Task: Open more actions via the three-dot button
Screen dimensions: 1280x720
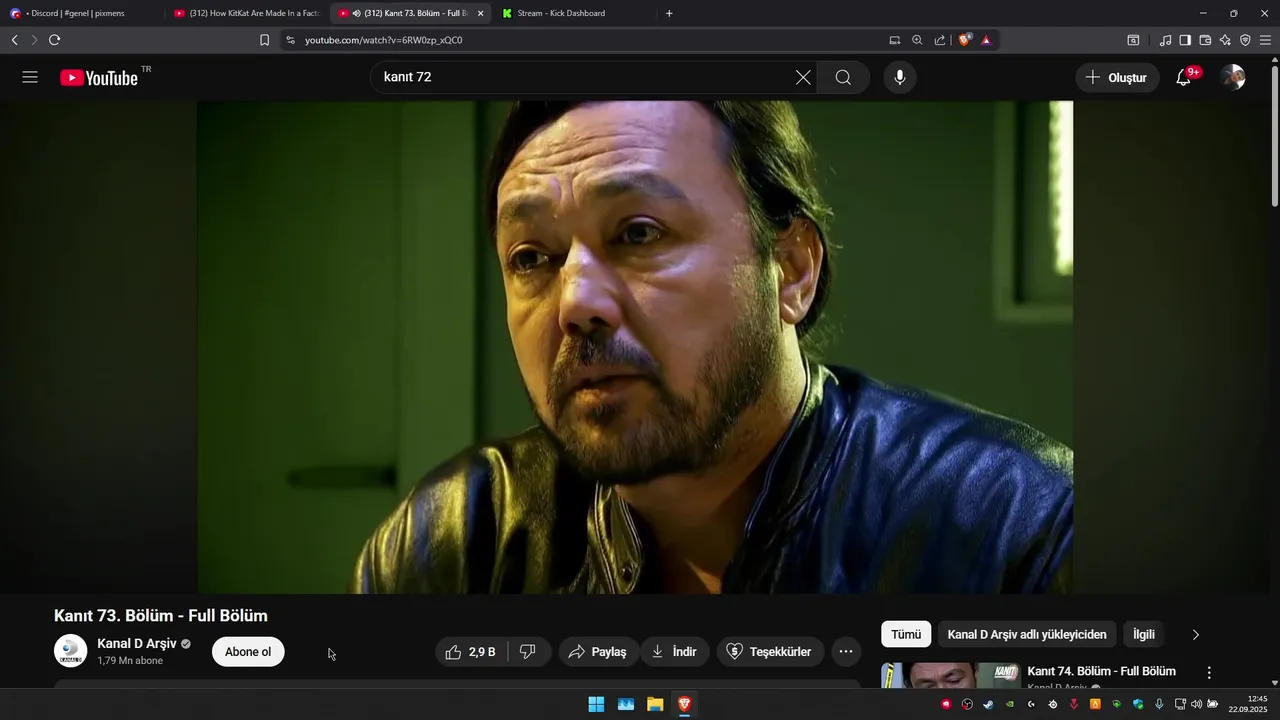Action: pos(845,652)
